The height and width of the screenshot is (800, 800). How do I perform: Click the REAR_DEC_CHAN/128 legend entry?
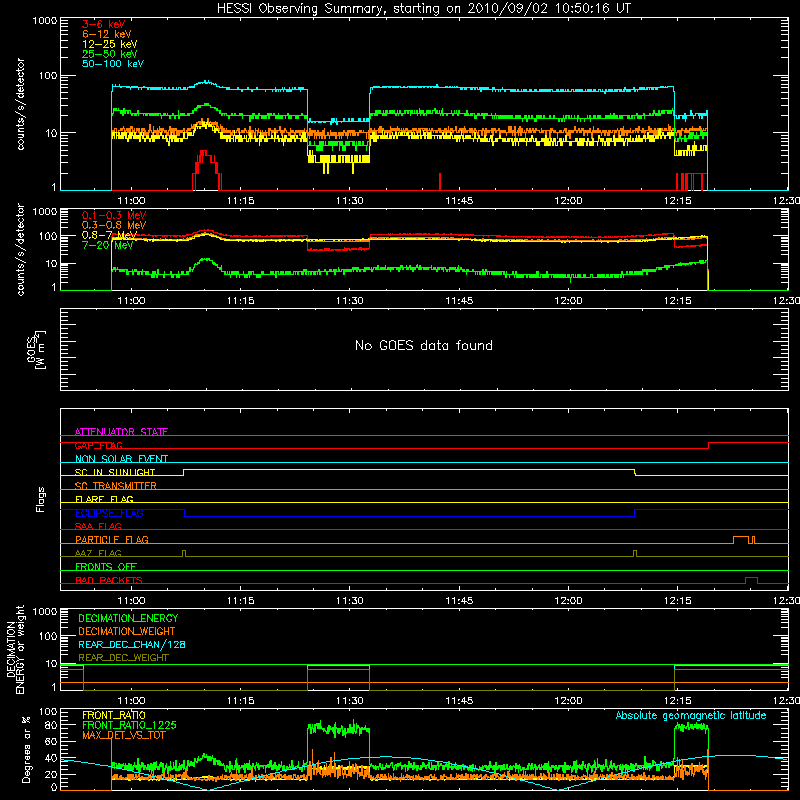(131, 644)
